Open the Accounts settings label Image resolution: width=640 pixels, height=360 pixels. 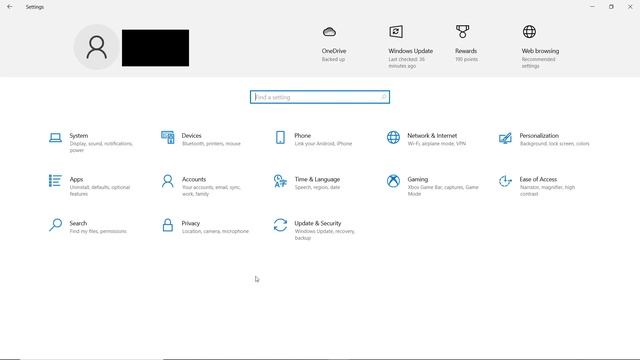[x=194, y=179]
